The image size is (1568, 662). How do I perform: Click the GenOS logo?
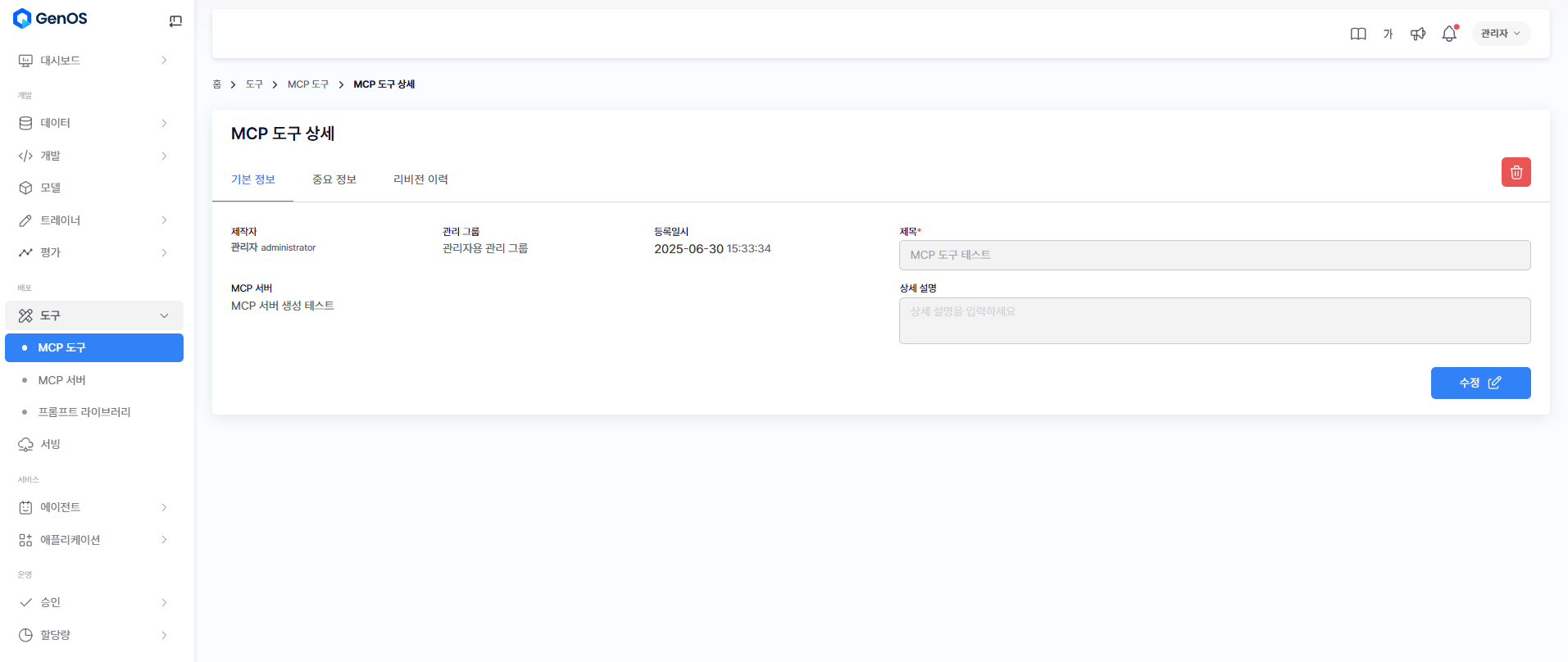51,18
